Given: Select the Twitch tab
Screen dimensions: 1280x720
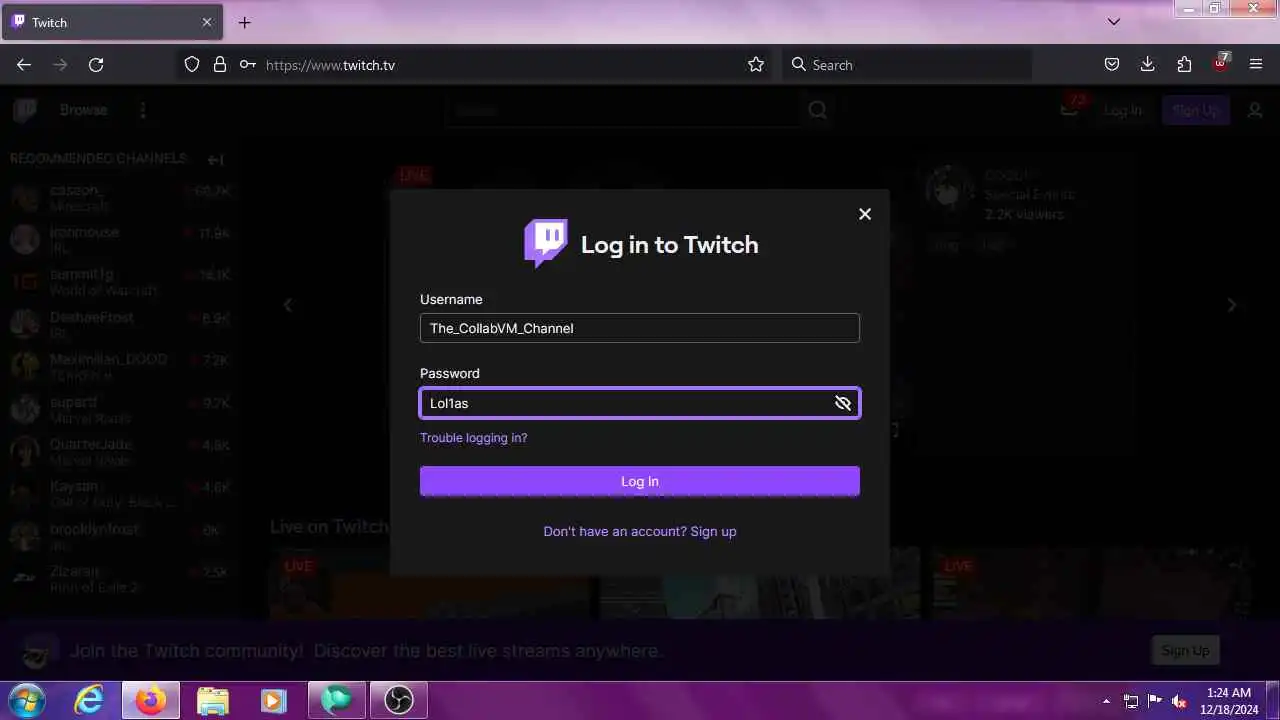Looking at the screenshot, I should click(111, 22).
